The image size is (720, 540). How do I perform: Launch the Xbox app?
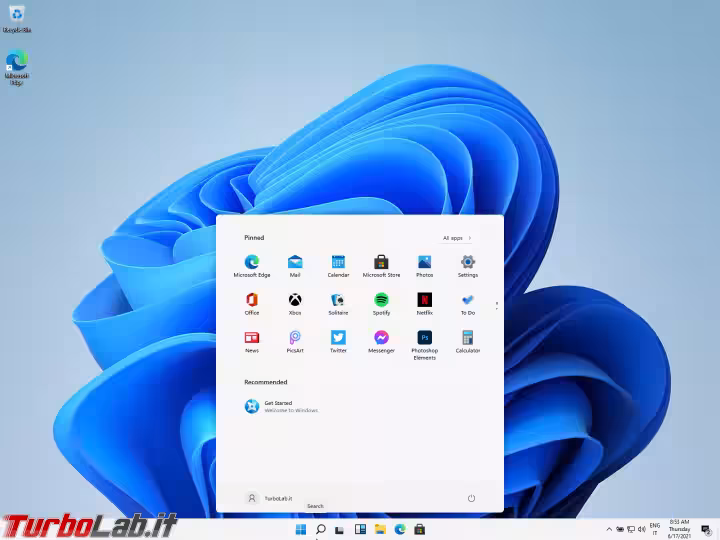(295, 301)
